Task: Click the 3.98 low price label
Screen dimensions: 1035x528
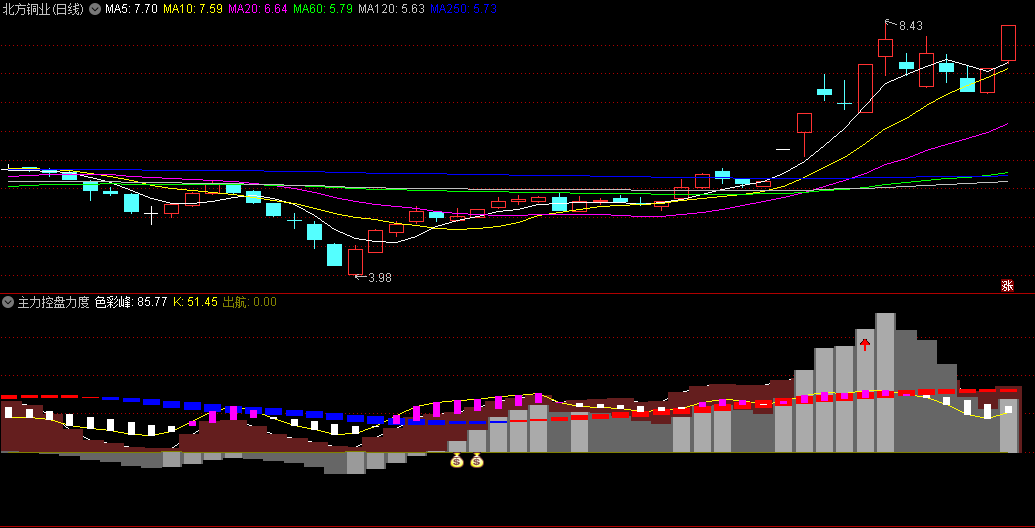Action: pos(380,278)
